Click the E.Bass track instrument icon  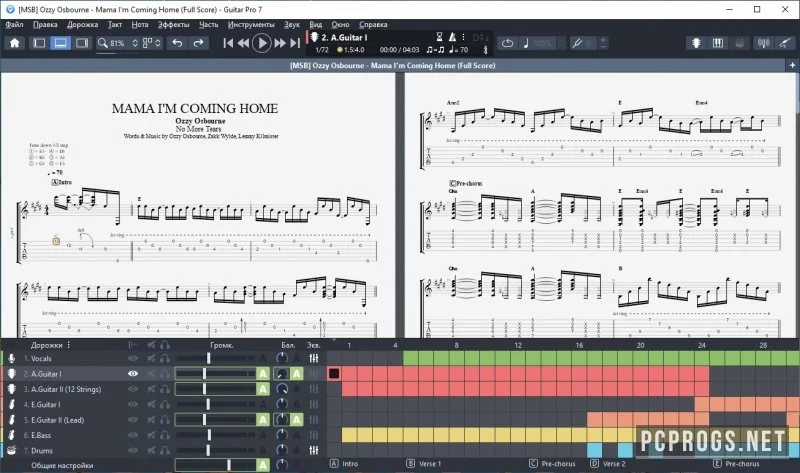11,435
